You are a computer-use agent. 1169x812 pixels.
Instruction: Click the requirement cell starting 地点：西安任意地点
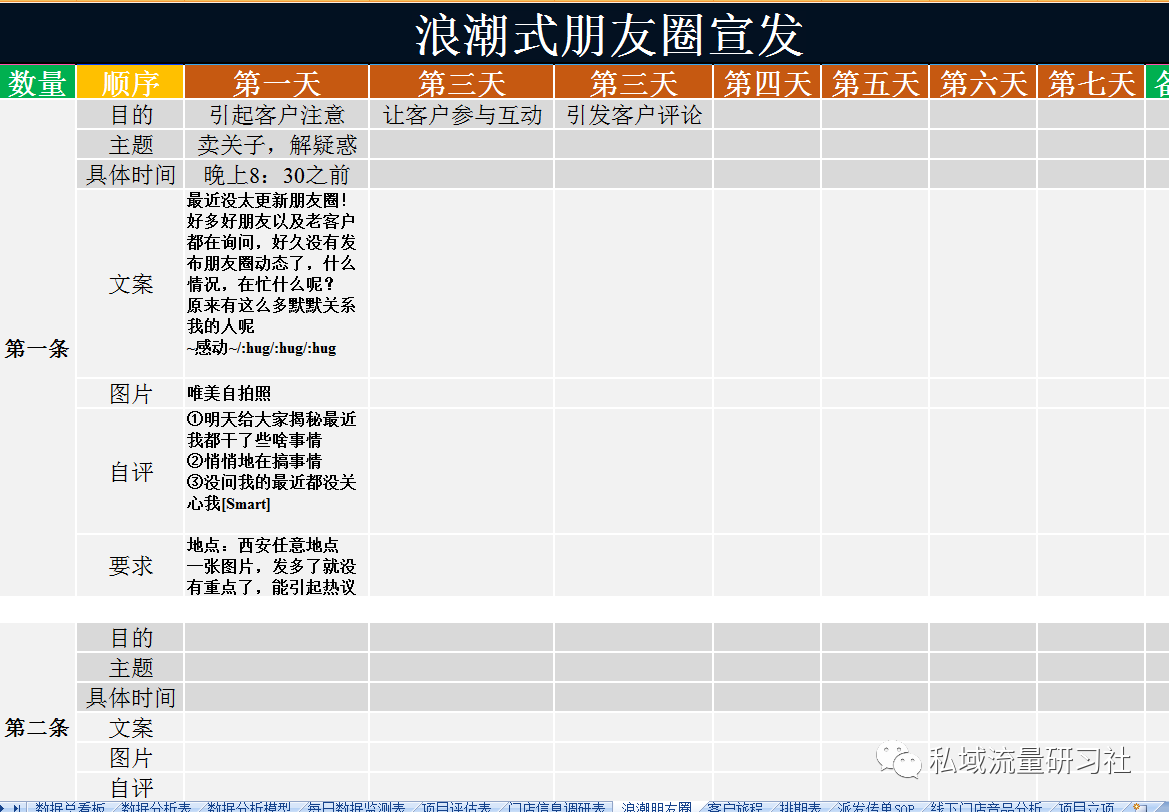(277, 566)
